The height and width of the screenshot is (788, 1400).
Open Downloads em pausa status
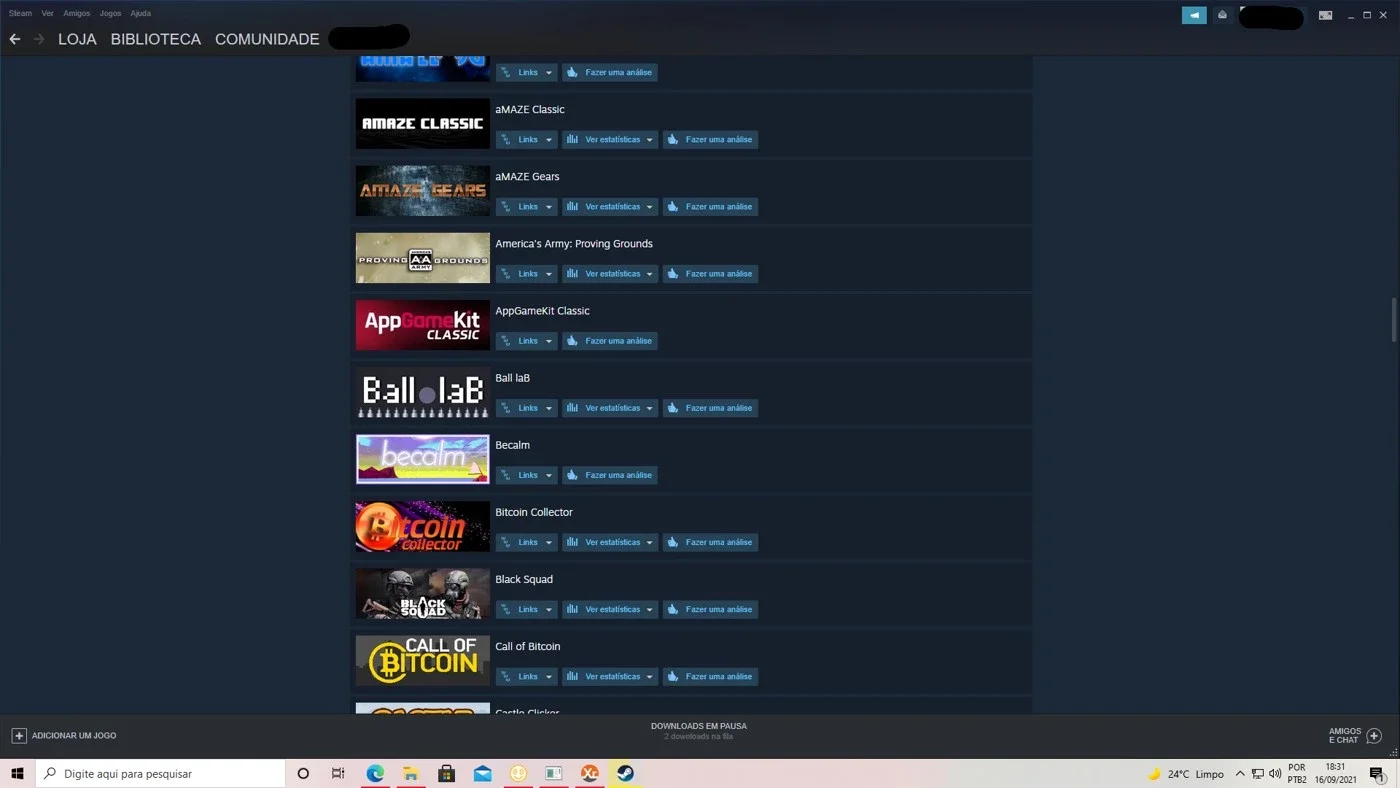699,731
